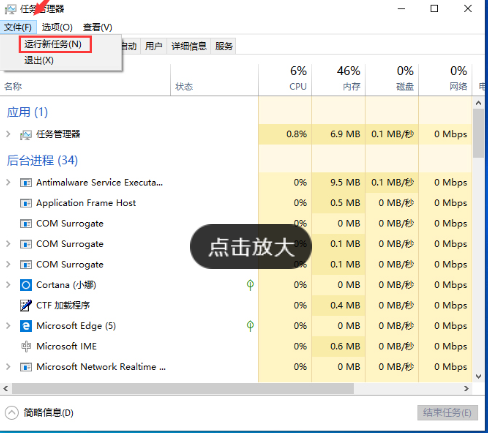Expand the Cortana (小娜) process group
This screenshot has height=433, width=488.
pyautogui.click(x=8, y=285)
